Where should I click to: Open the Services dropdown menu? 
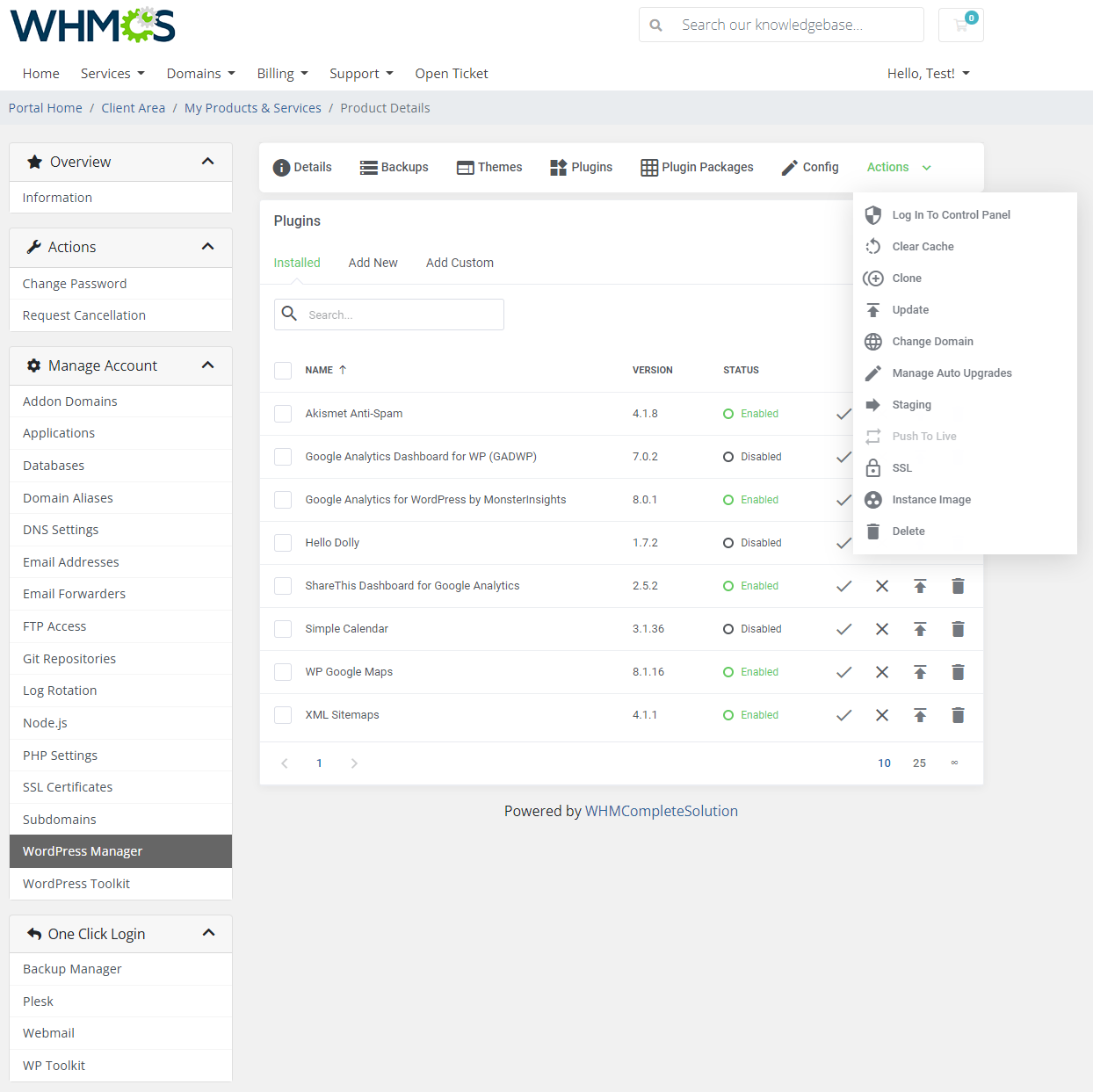point(112,74)
